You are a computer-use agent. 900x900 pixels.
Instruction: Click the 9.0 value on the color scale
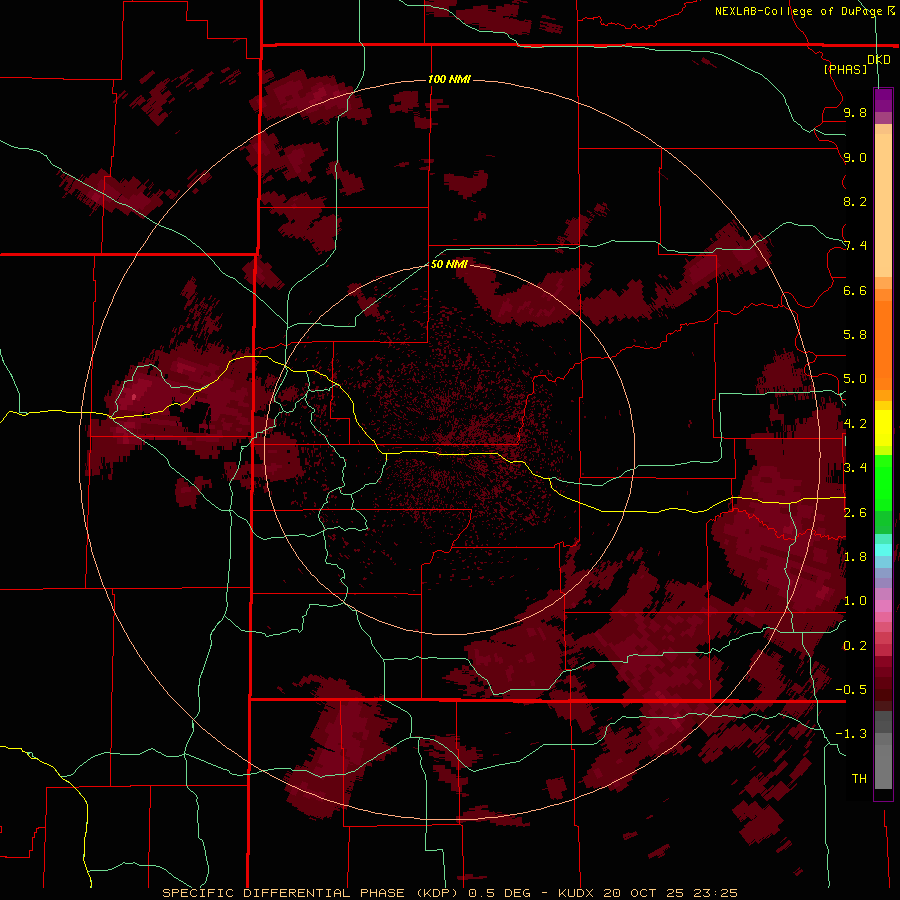click(855, 157)
